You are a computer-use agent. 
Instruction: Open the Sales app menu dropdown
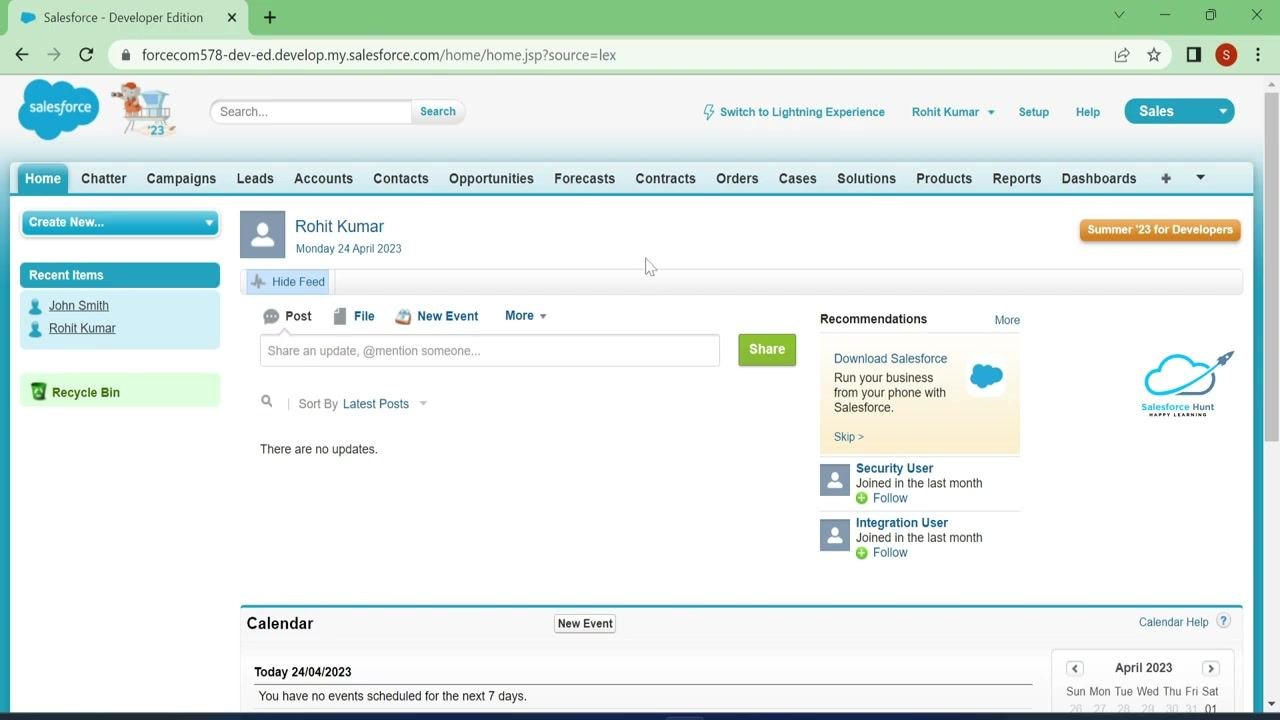click(1179, 111)
